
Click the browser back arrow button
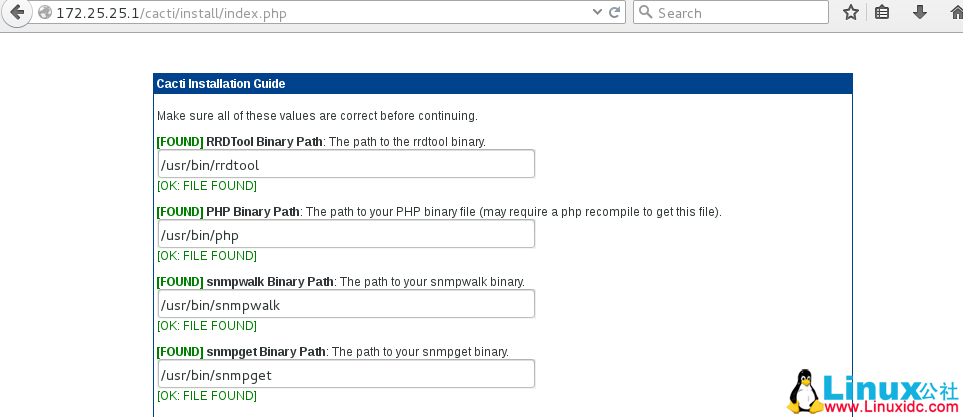tap(15, 13)
